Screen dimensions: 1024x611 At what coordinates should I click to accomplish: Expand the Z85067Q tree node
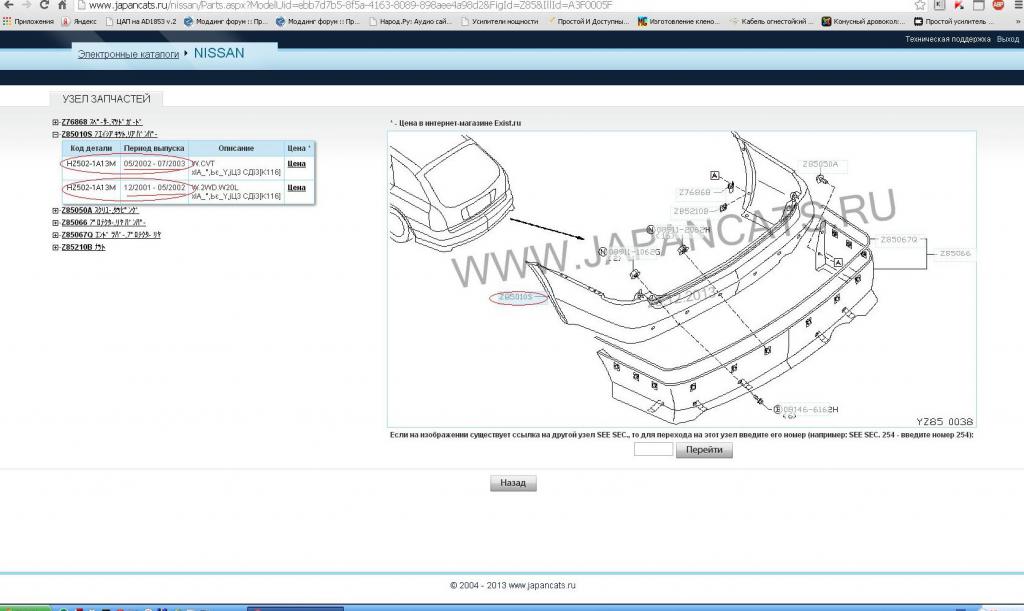(x=56, y=235)
